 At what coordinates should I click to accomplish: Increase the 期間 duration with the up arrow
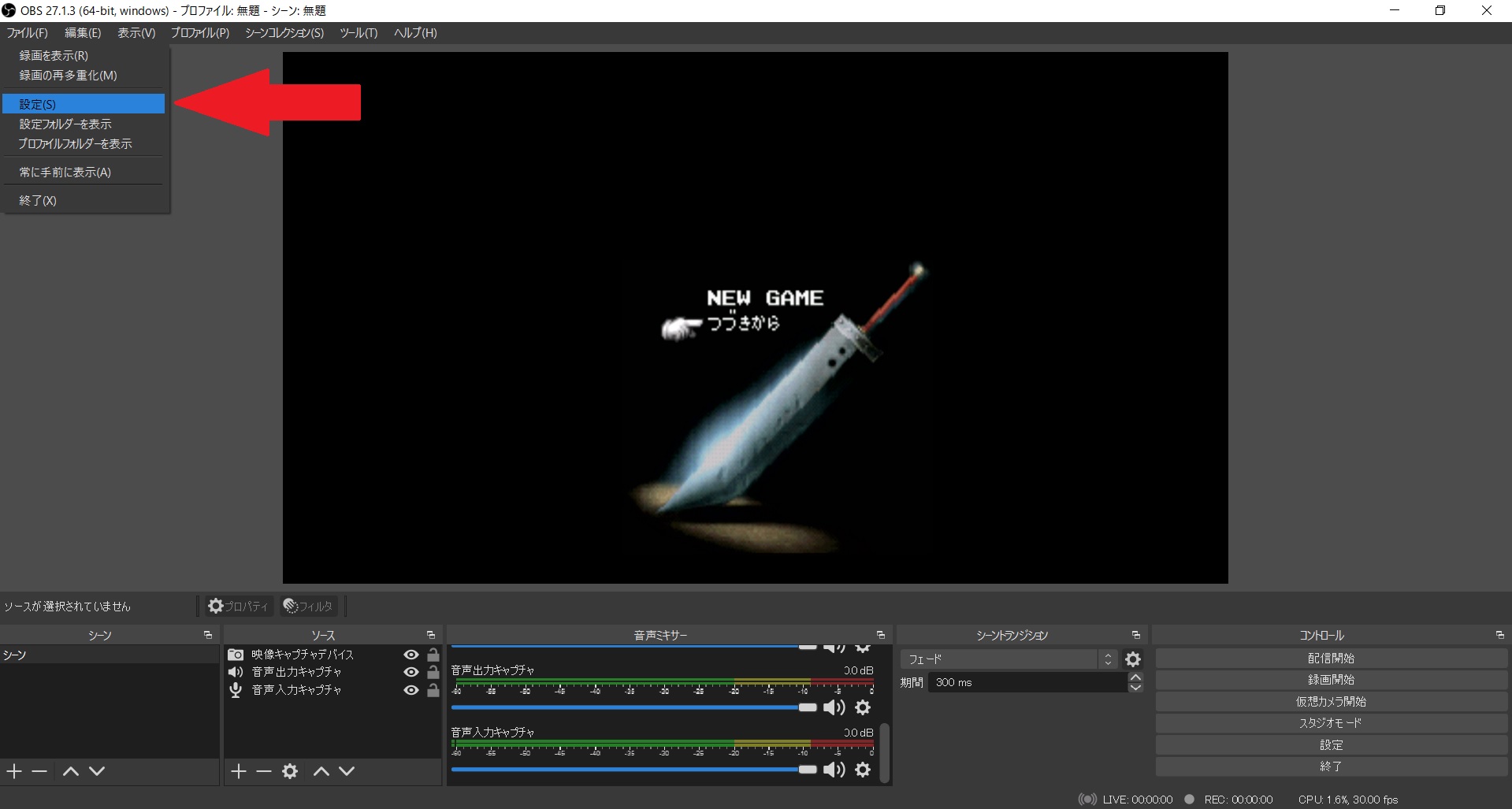click(x=1135, y=677)
